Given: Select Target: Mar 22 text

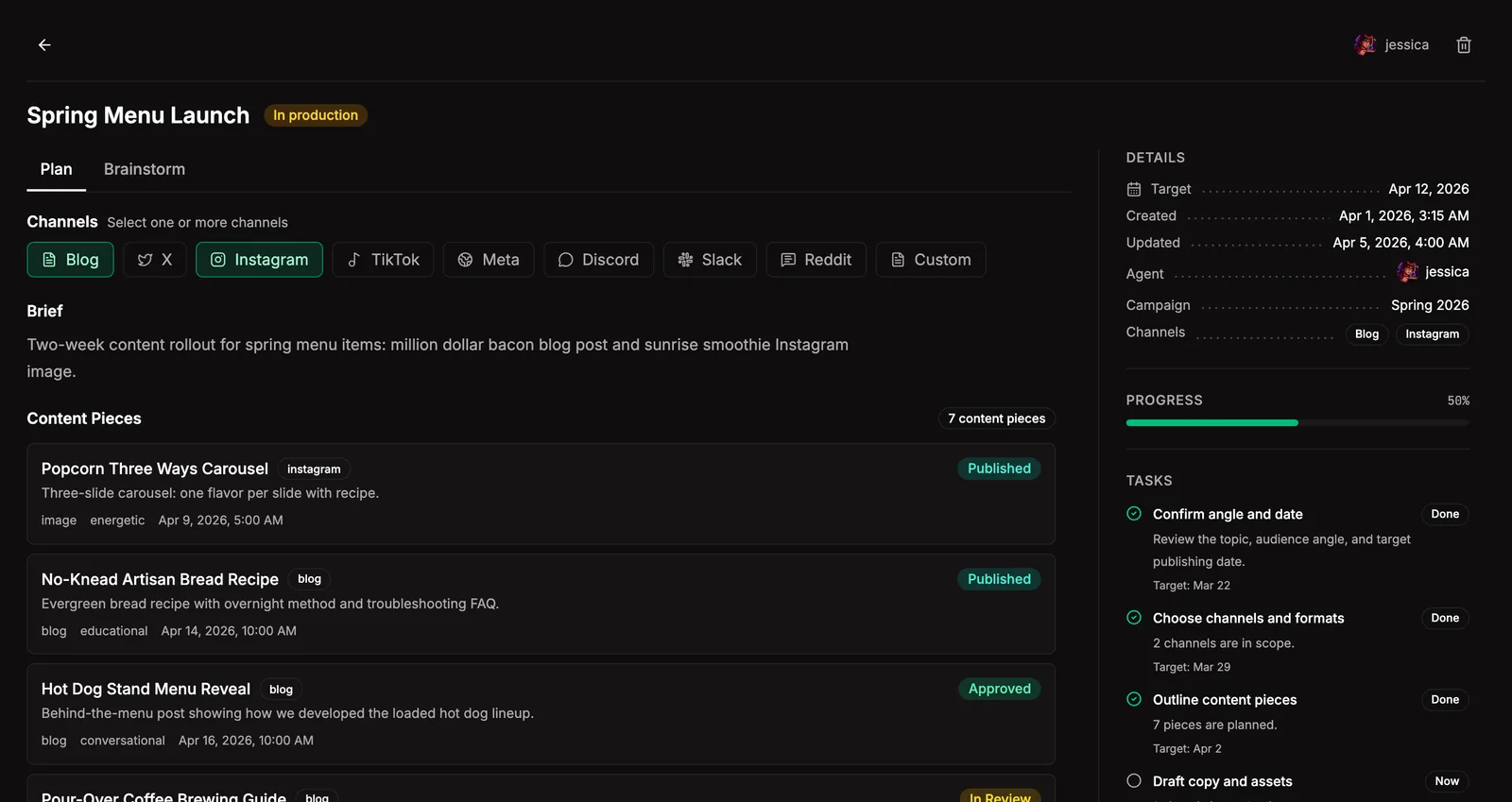Looking at the screenshot, I should pyautogui.click(x=1192, y=586).
